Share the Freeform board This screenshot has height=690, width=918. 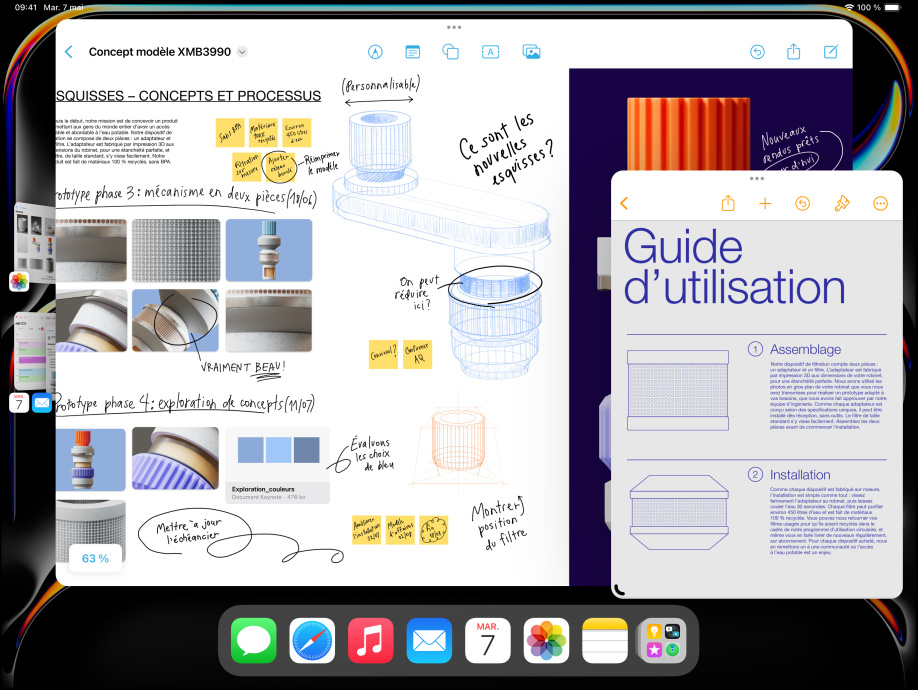click(794, 52)
